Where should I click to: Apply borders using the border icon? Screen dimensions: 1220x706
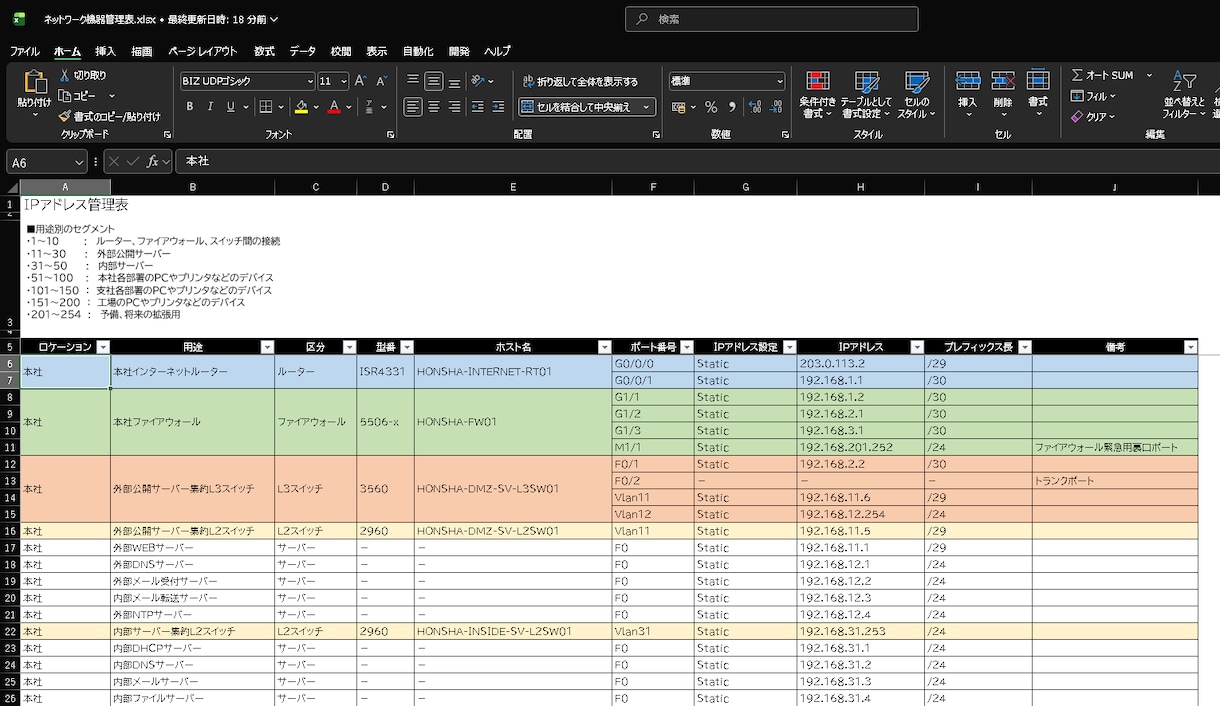pos(266,107)
